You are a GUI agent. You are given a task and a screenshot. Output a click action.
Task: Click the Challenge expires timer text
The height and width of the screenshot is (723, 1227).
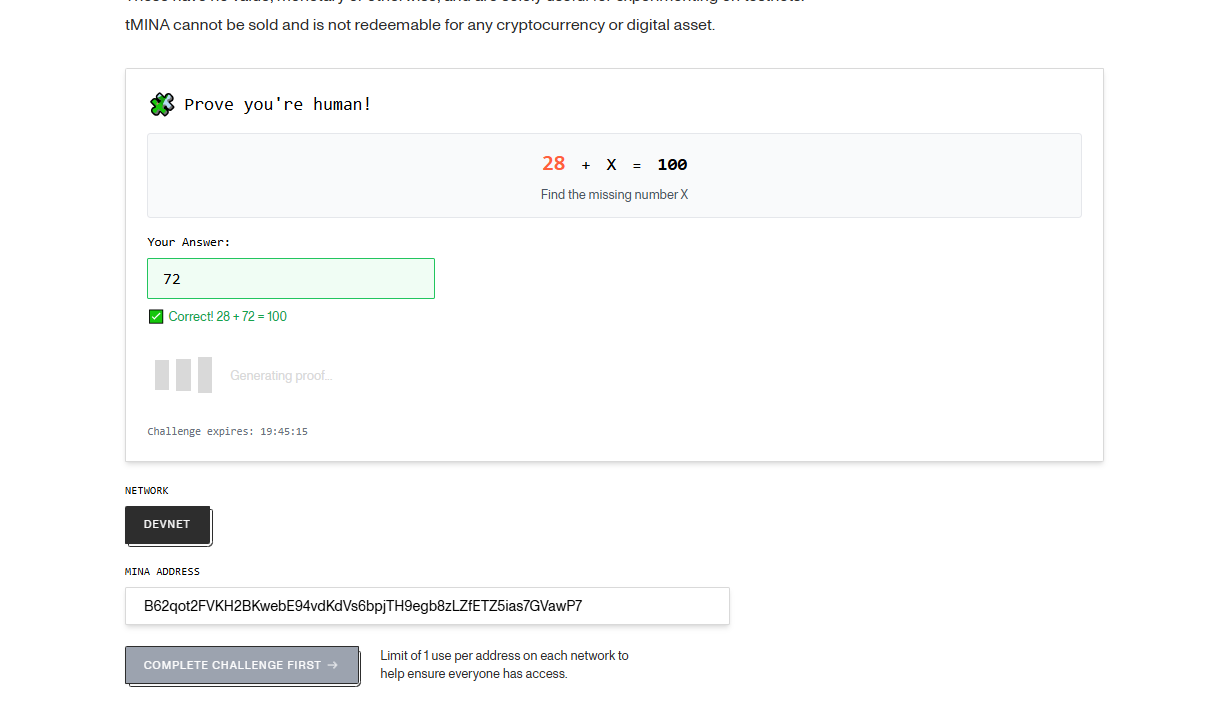coord(227,432)
